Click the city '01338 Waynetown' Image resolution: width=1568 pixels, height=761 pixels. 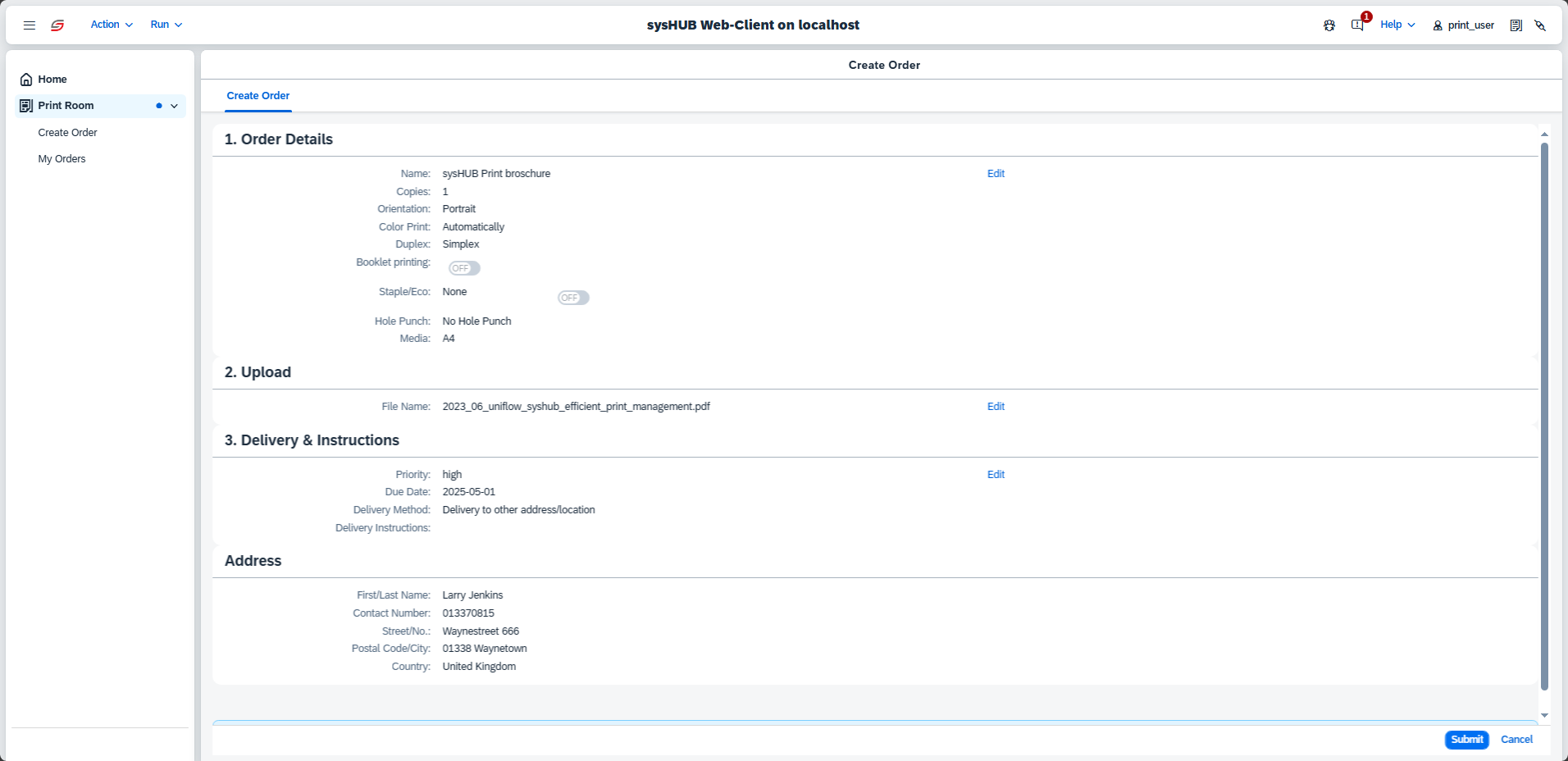point(485,649)
